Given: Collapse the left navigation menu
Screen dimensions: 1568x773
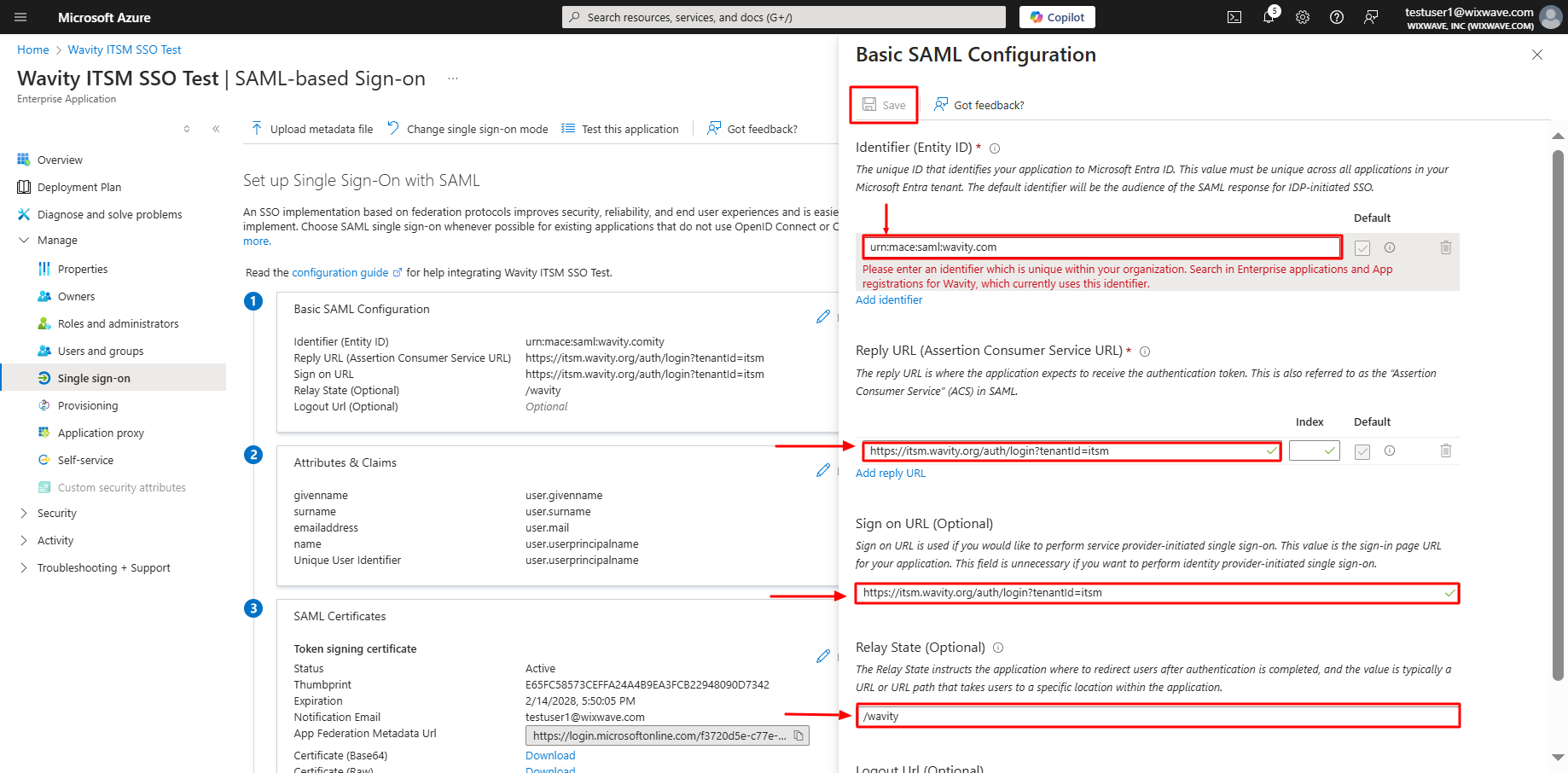Looking at the screenshot, I should pos(216,129).
